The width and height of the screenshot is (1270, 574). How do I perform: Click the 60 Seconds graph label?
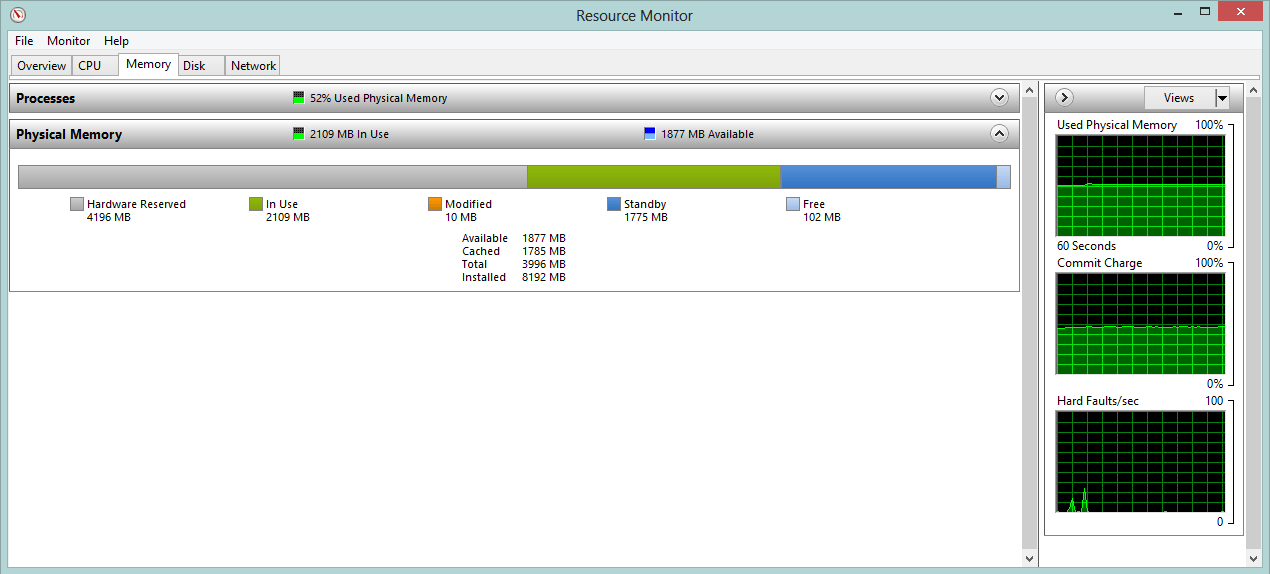[1086, 246]
